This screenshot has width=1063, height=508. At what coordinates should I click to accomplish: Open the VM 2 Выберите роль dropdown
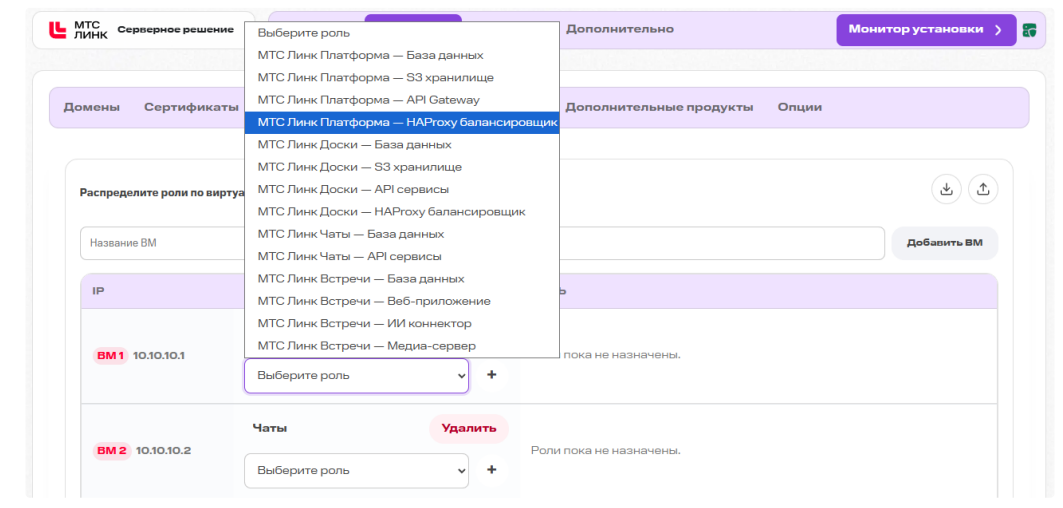coord(357,470)
